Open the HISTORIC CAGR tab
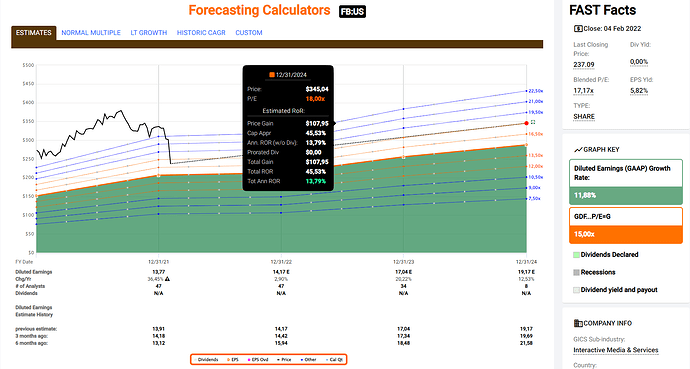This screenshot has width=690, height=369. [201, 33]
